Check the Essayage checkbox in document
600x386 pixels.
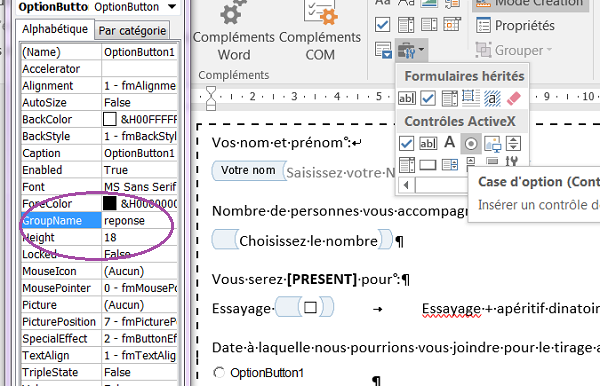click(x=310, y=308)
